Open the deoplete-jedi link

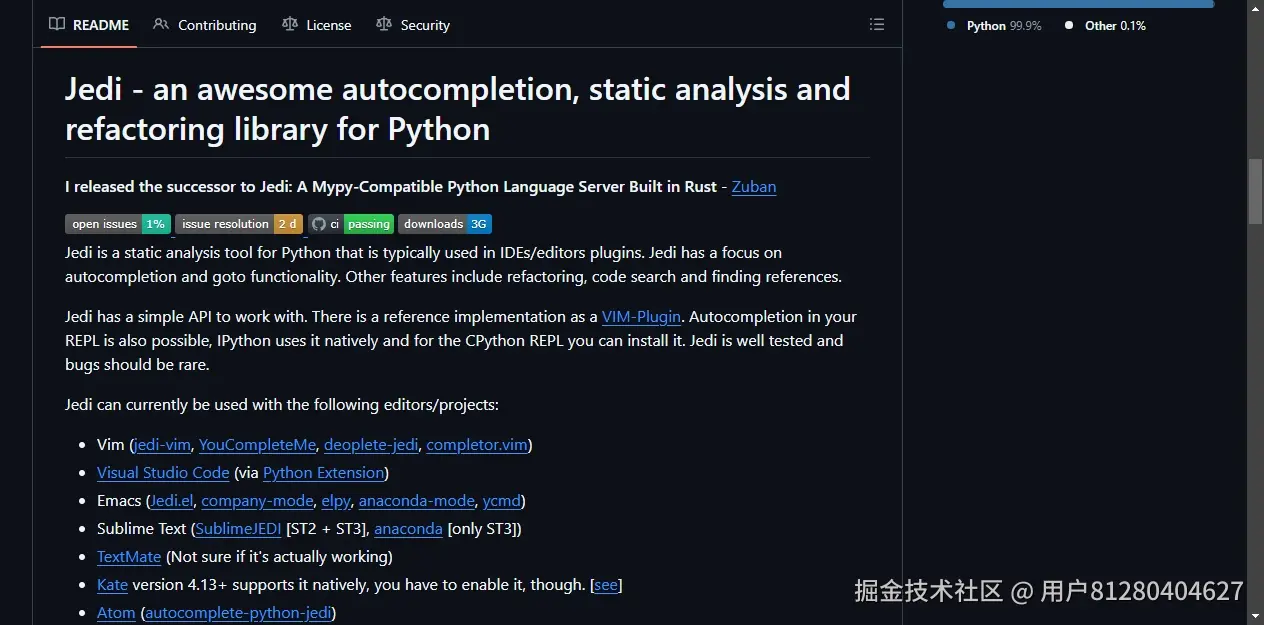pyautogui.click(x=371, y=445)
